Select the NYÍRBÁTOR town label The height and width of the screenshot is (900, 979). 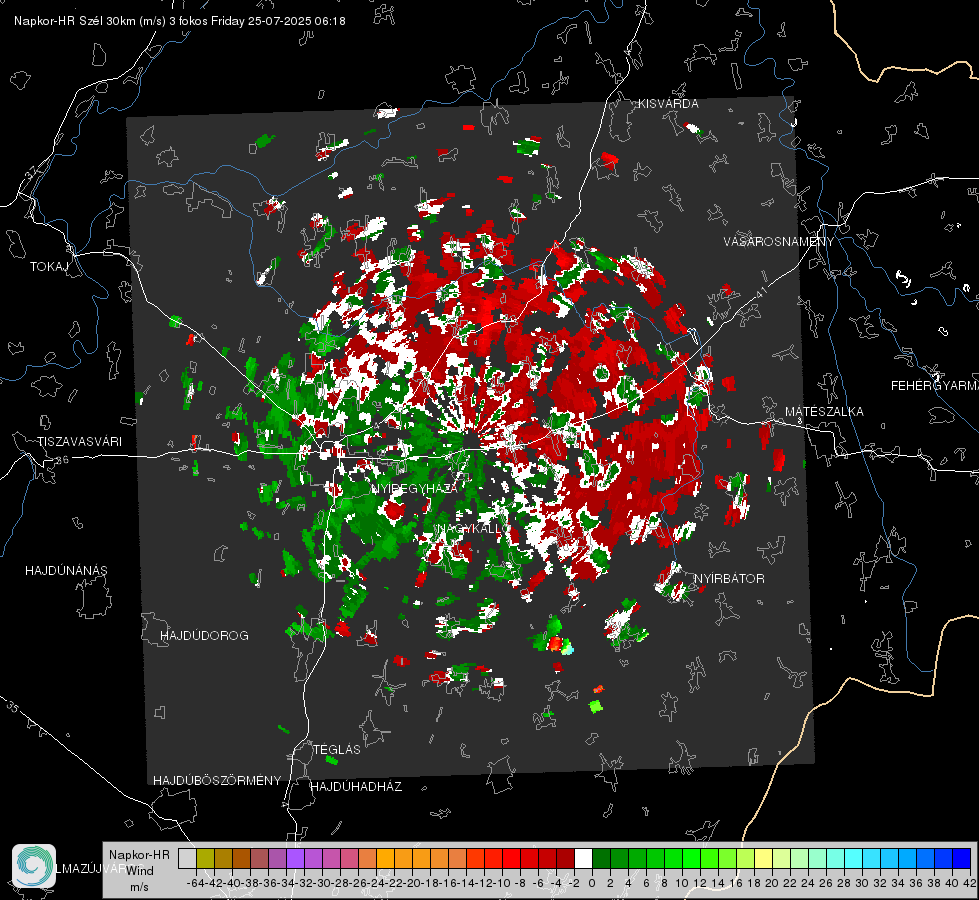point(729,579)
